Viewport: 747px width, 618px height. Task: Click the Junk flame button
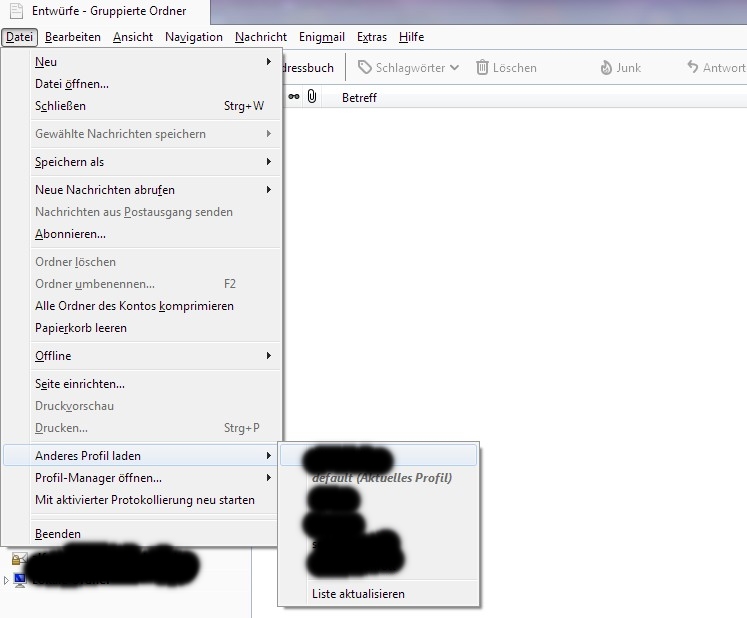621,68
